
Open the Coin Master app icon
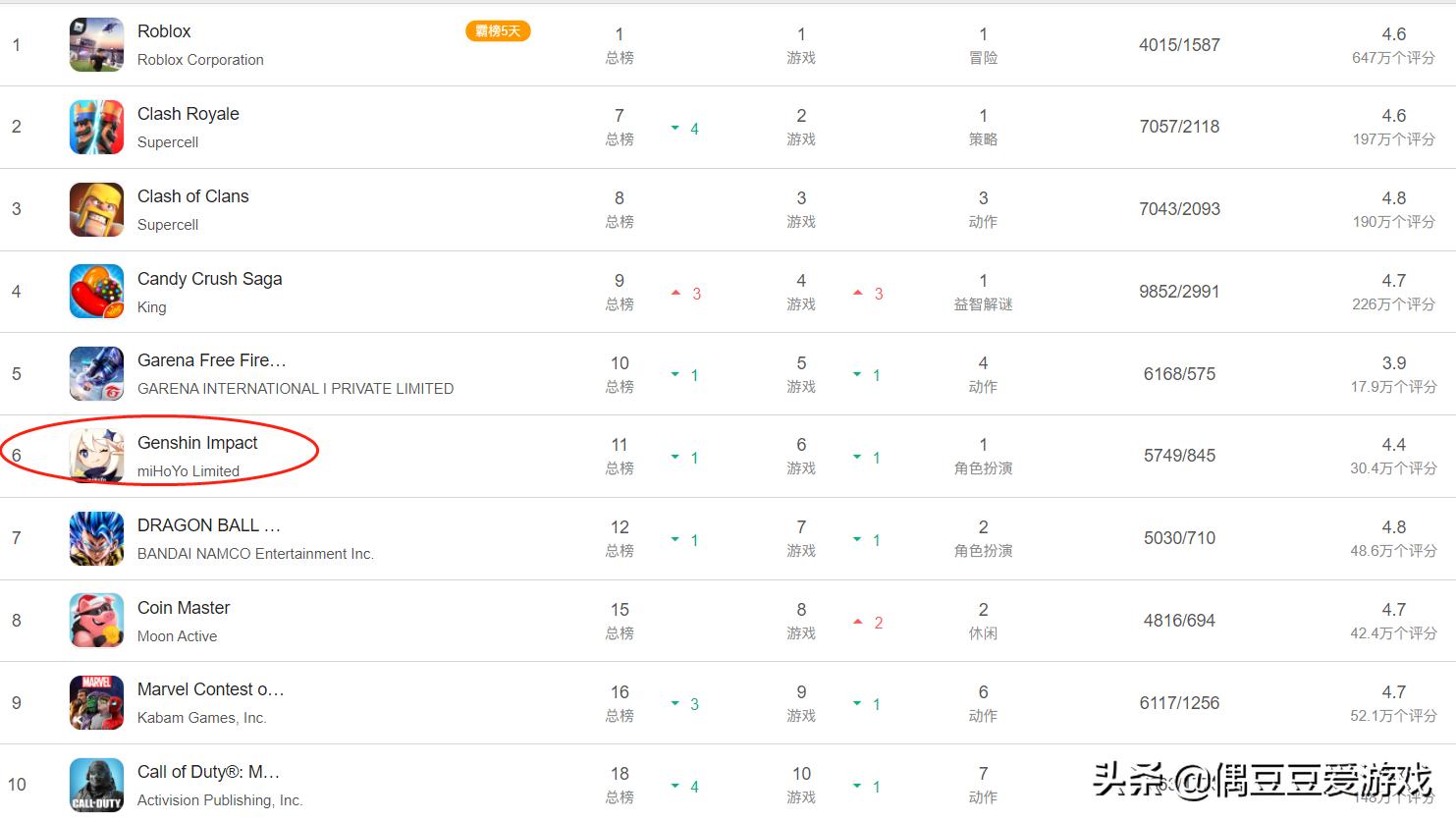[96, 620]
